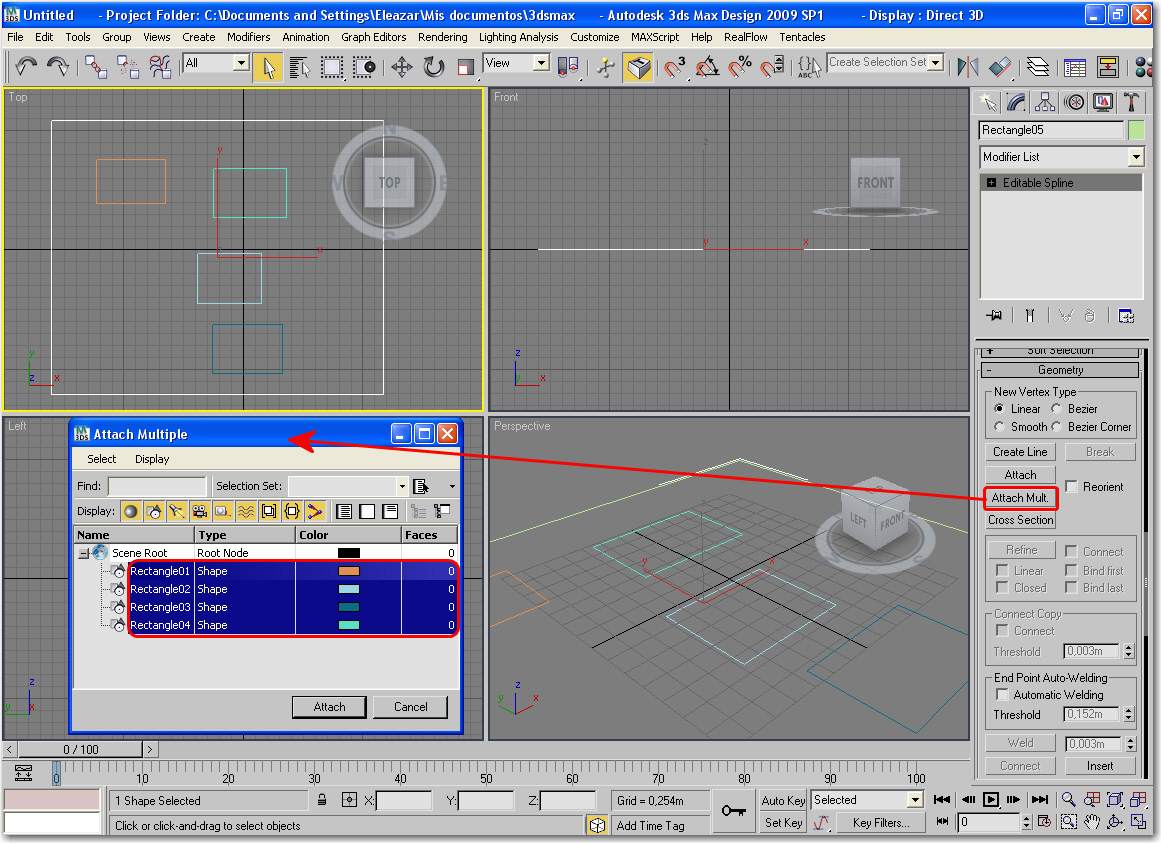Expand the Editable Spline stack entry
1161x843 pixels.
pyautogui.click(x=991, y=183)
